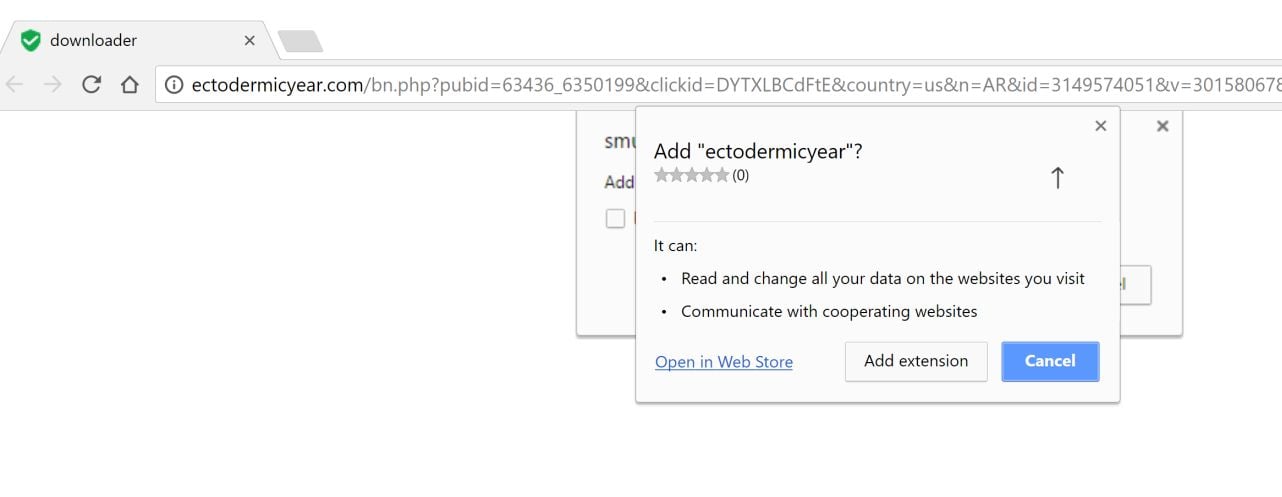The image size is (1282, 497).
Task: Select the downloader tab title
Action: (93, 40)
